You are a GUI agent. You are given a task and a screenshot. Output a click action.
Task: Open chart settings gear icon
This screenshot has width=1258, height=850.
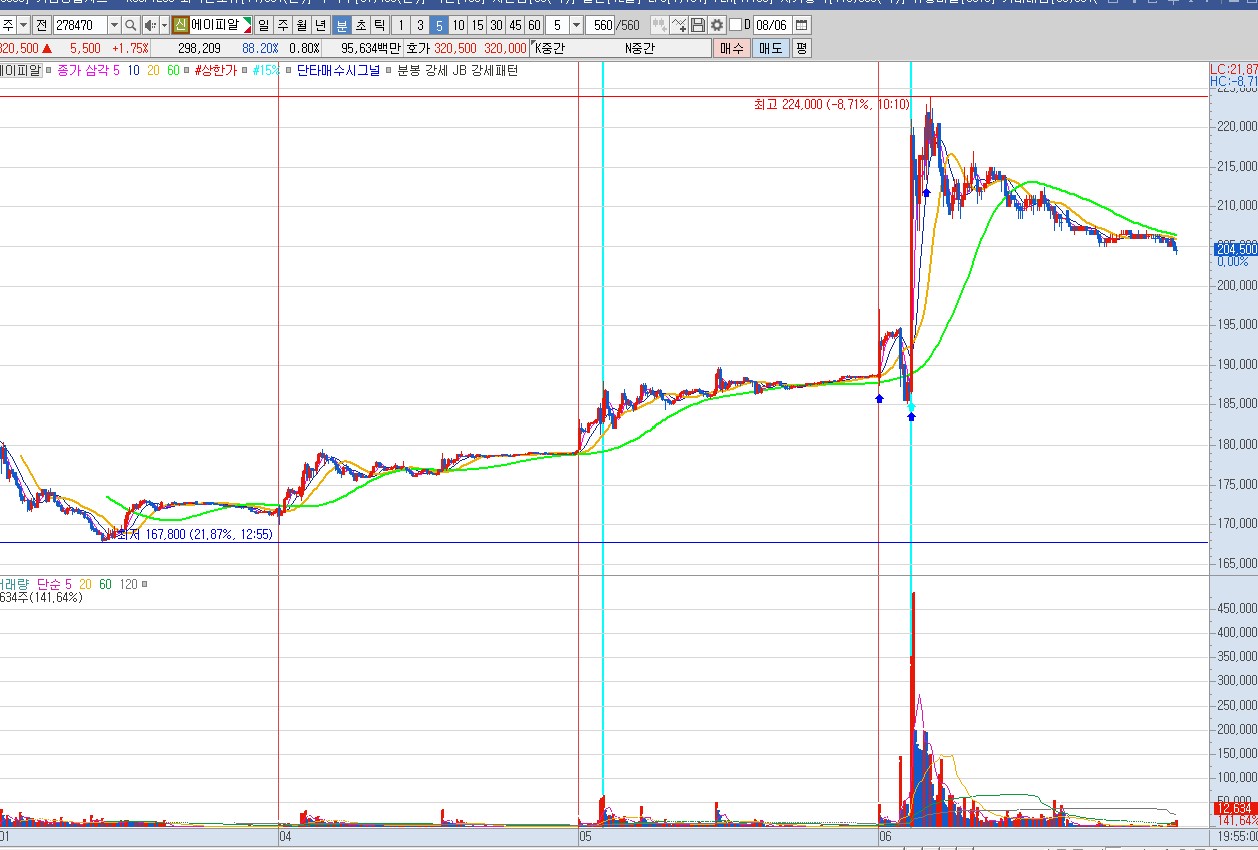(x=716, y=25)
